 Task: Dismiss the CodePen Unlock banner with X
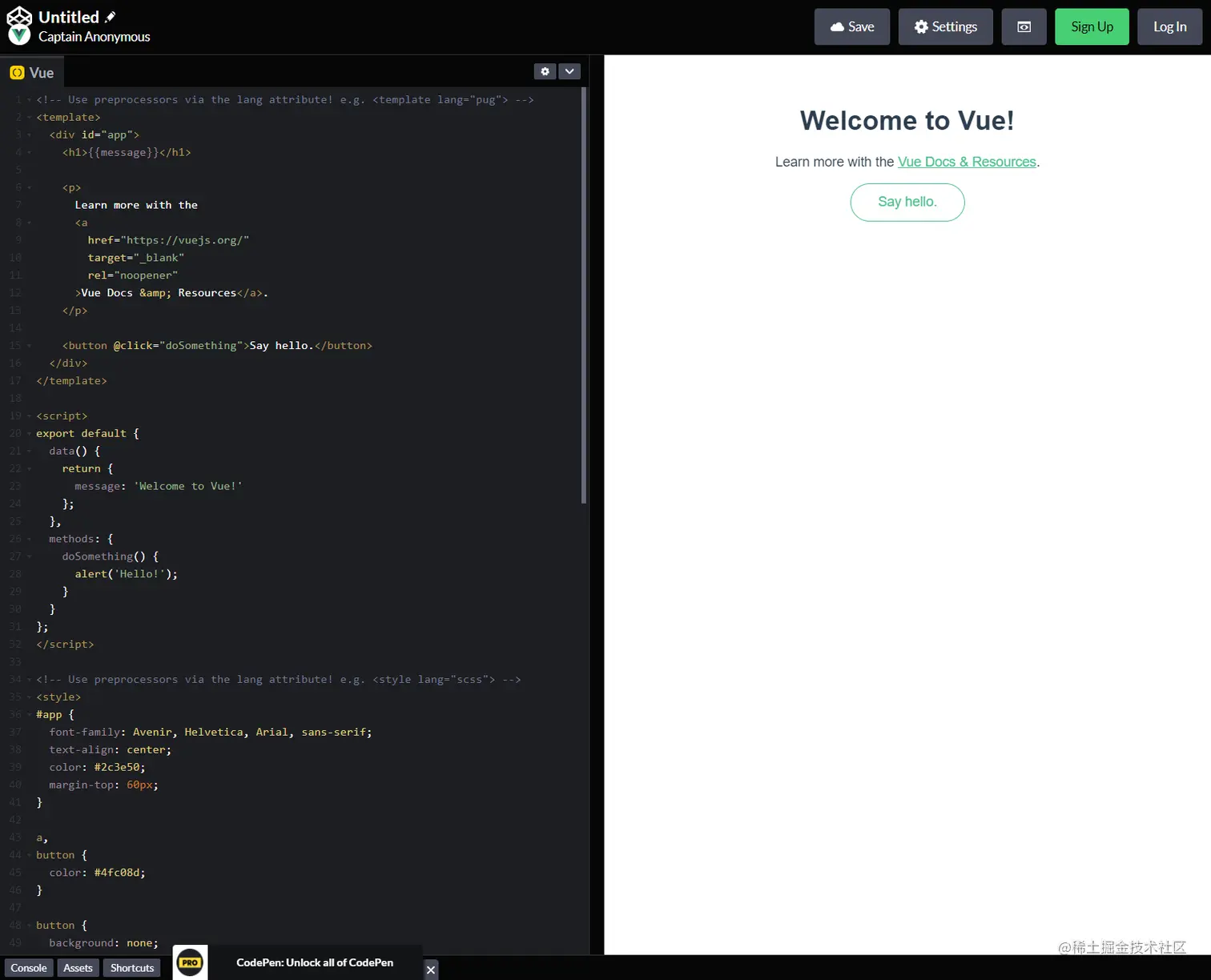(x=431, y=970)
